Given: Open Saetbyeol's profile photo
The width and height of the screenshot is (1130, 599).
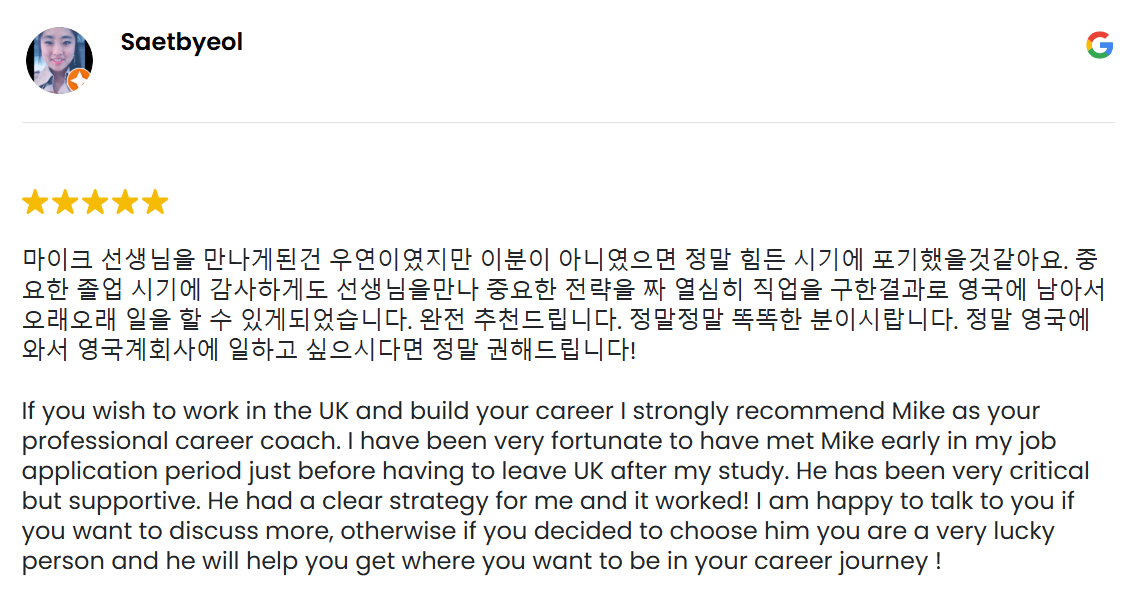Looking at the screenshot, I should click(58, 59).
